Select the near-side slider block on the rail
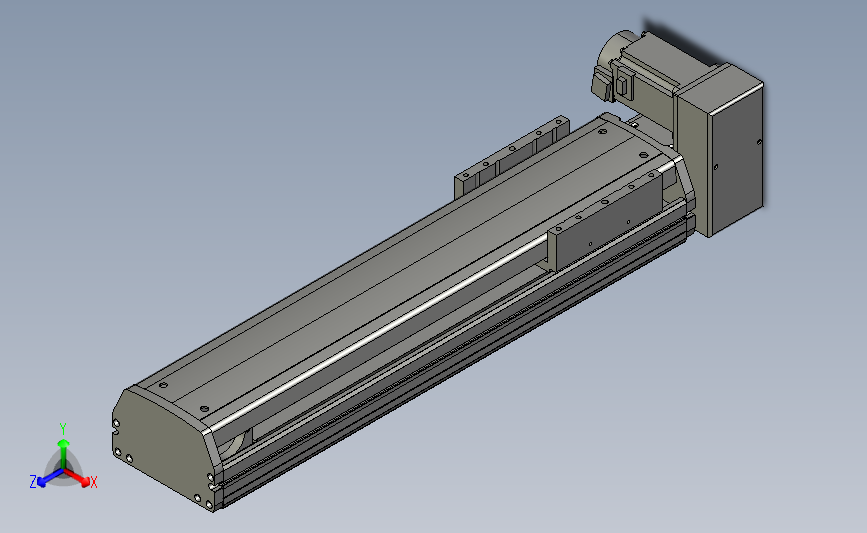Viewport: 867px width, 533px height. [608, 221]
